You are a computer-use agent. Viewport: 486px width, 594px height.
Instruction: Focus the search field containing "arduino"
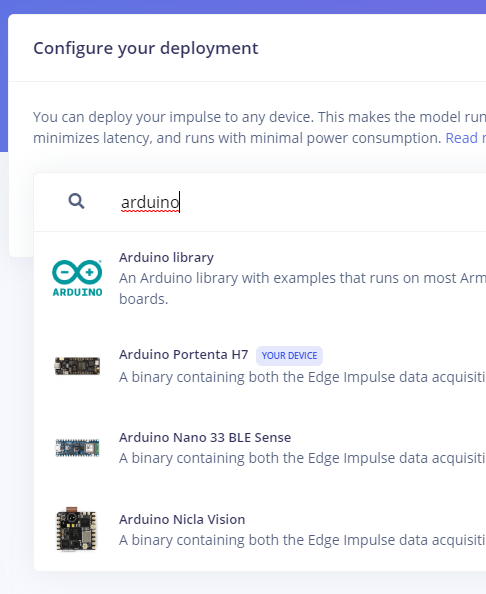pyautogui.click(x=295, y=202)
